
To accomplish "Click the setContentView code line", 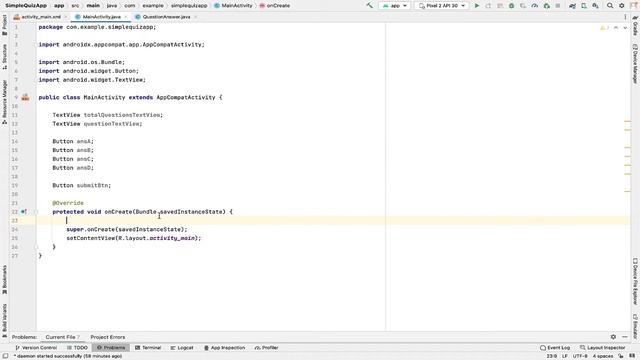I will [134, 238].
